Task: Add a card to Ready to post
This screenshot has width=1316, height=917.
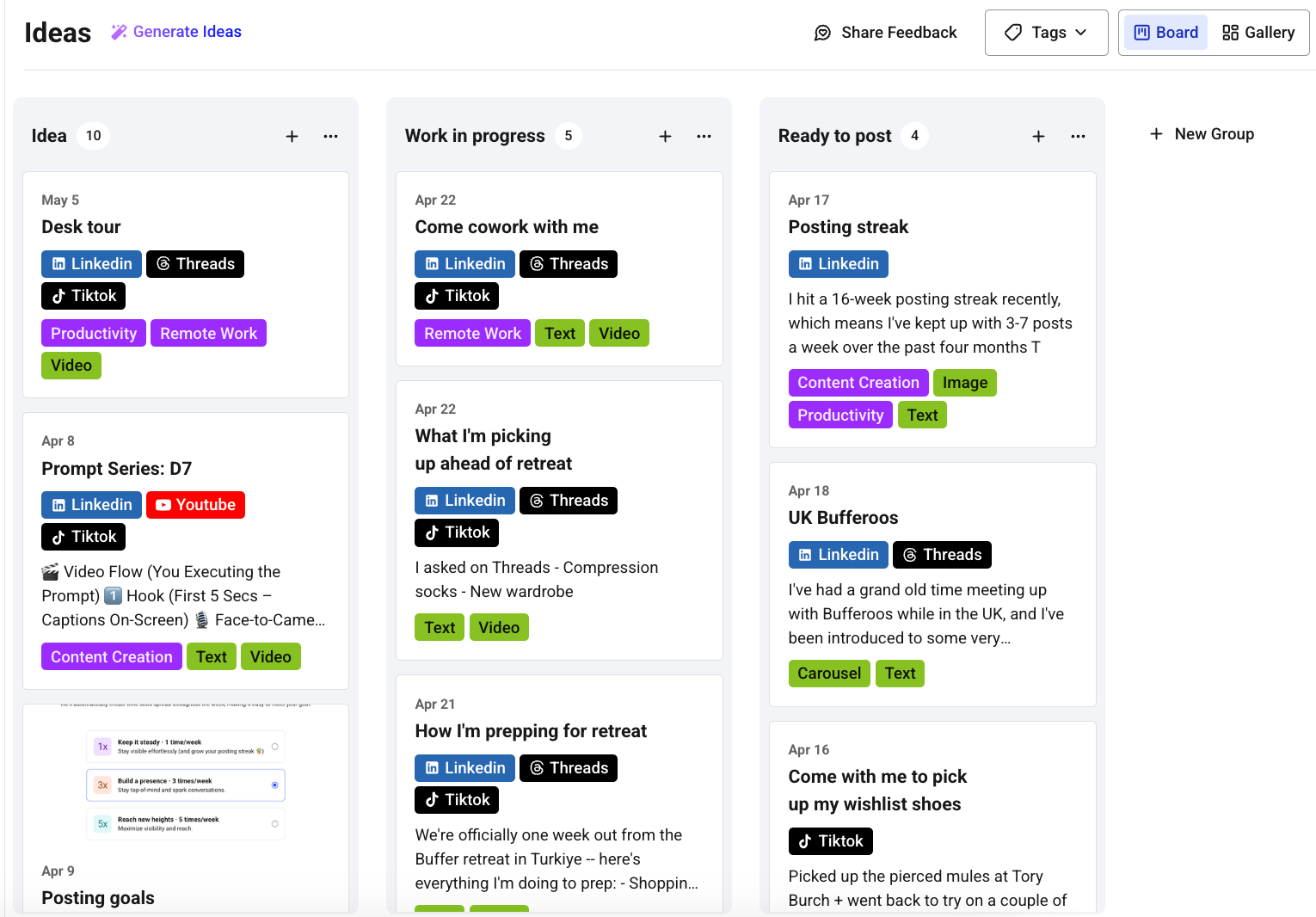Action: 1038,136
